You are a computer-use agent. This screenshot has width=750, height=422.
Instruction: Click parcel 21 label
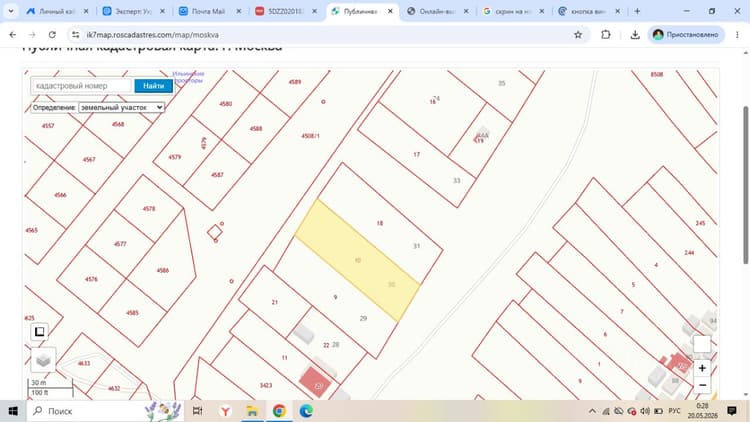click(x=275, y=302)
